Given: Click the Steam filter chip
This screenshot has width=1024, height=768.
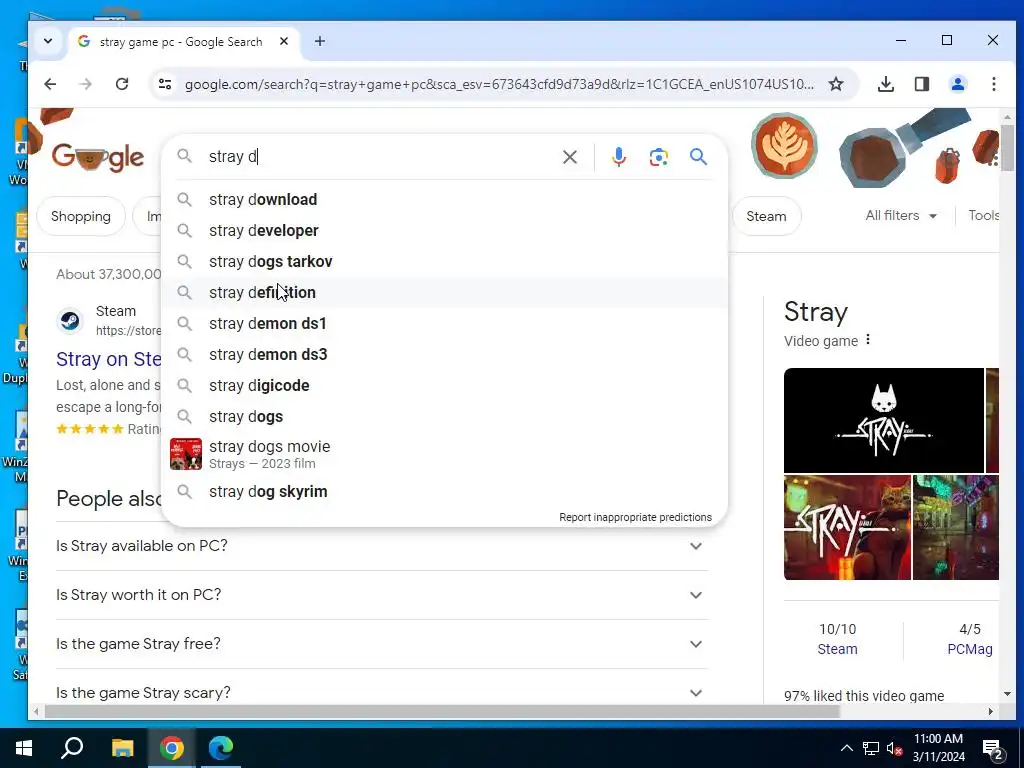Looking at the screenshot, I should click(x=766, y=216).
